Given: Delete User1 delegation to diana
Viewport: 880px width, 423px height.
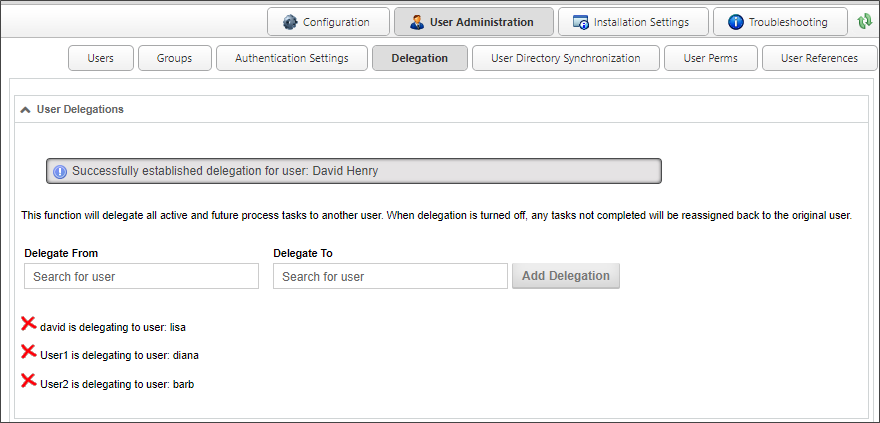Looking at the screenshot, I should [x=28, y=352].
